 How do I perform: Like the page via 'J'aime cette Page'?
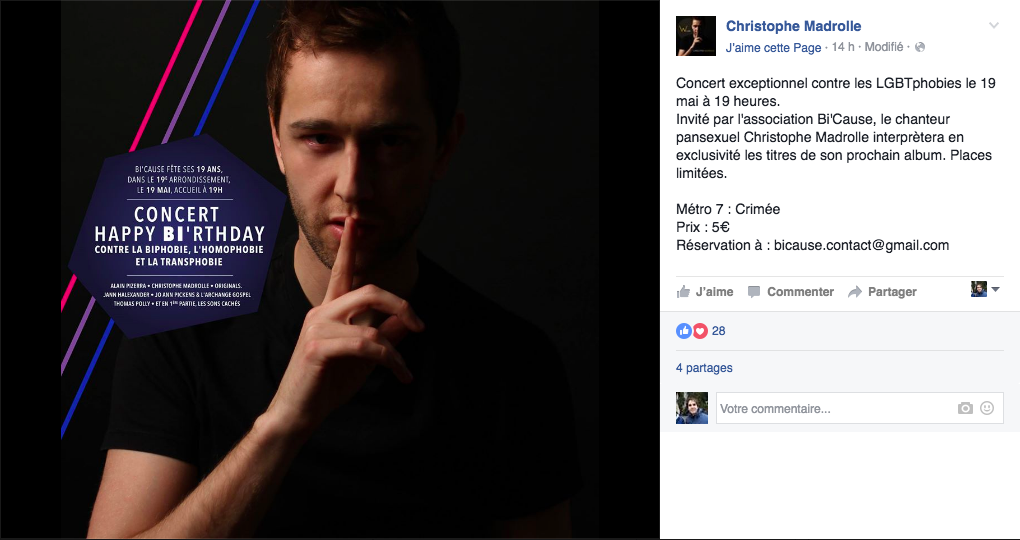click(x=773, y=47)
